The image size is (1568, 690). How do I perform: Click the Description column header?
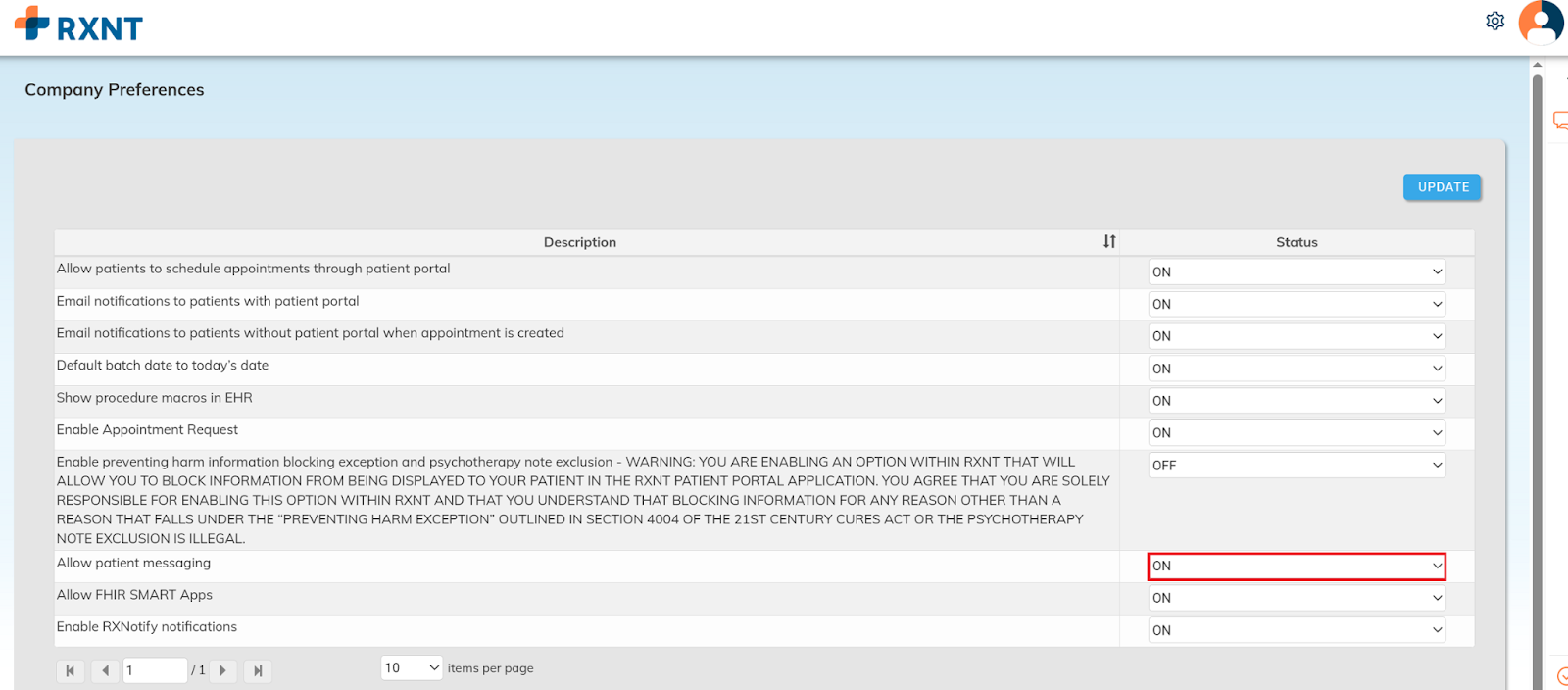click(579, 242)
